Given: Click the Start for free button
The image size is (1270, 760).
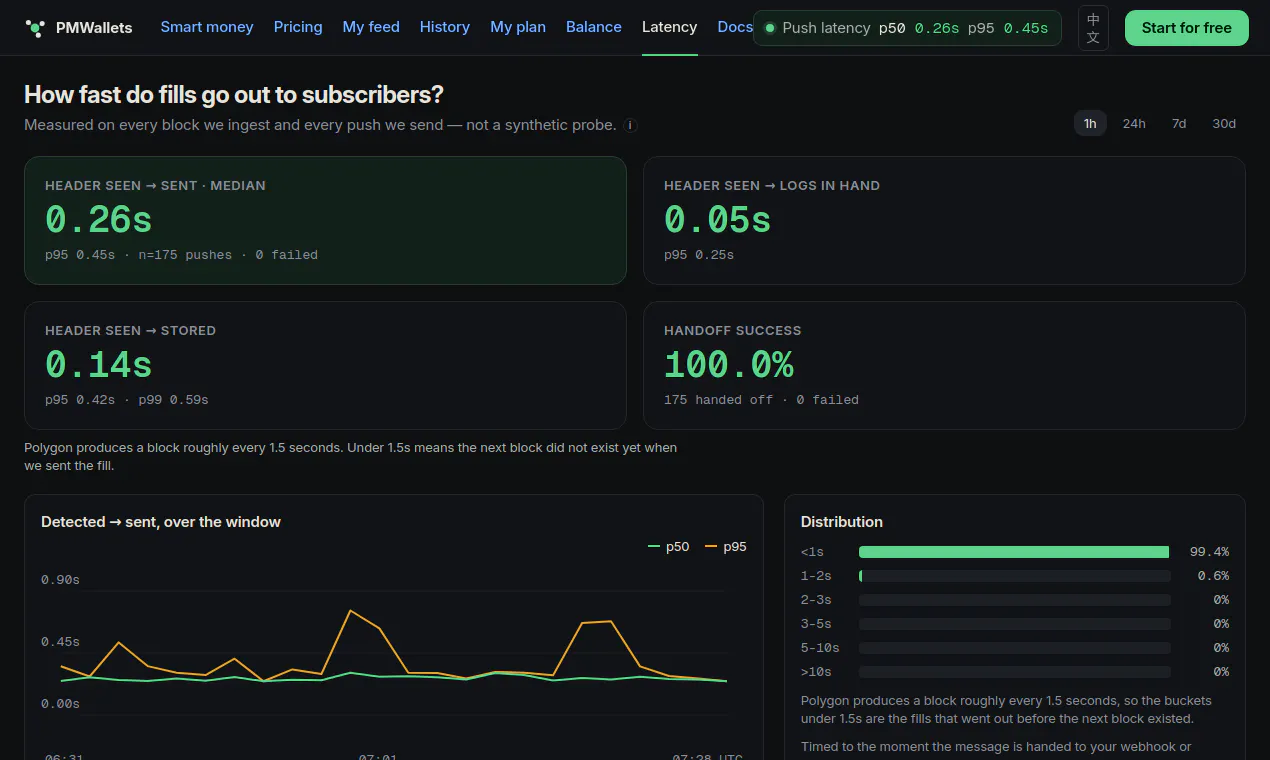Looking at the screenshot, I should tap(1187, 28).
